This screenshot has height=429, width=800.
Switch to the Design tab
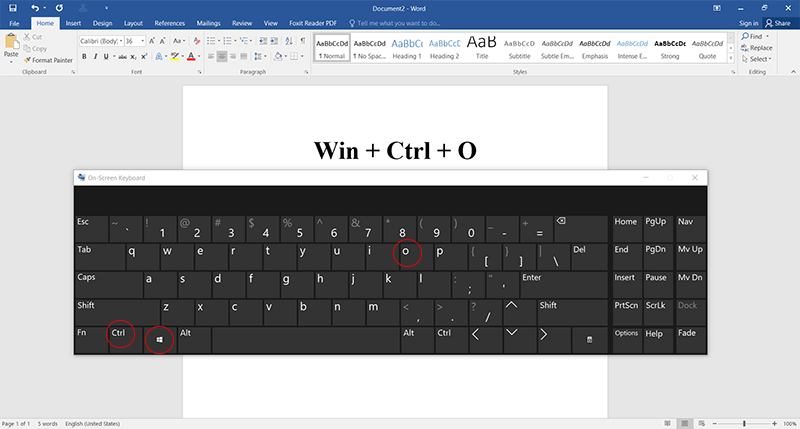pyautogui.click(x=102, y=23)
